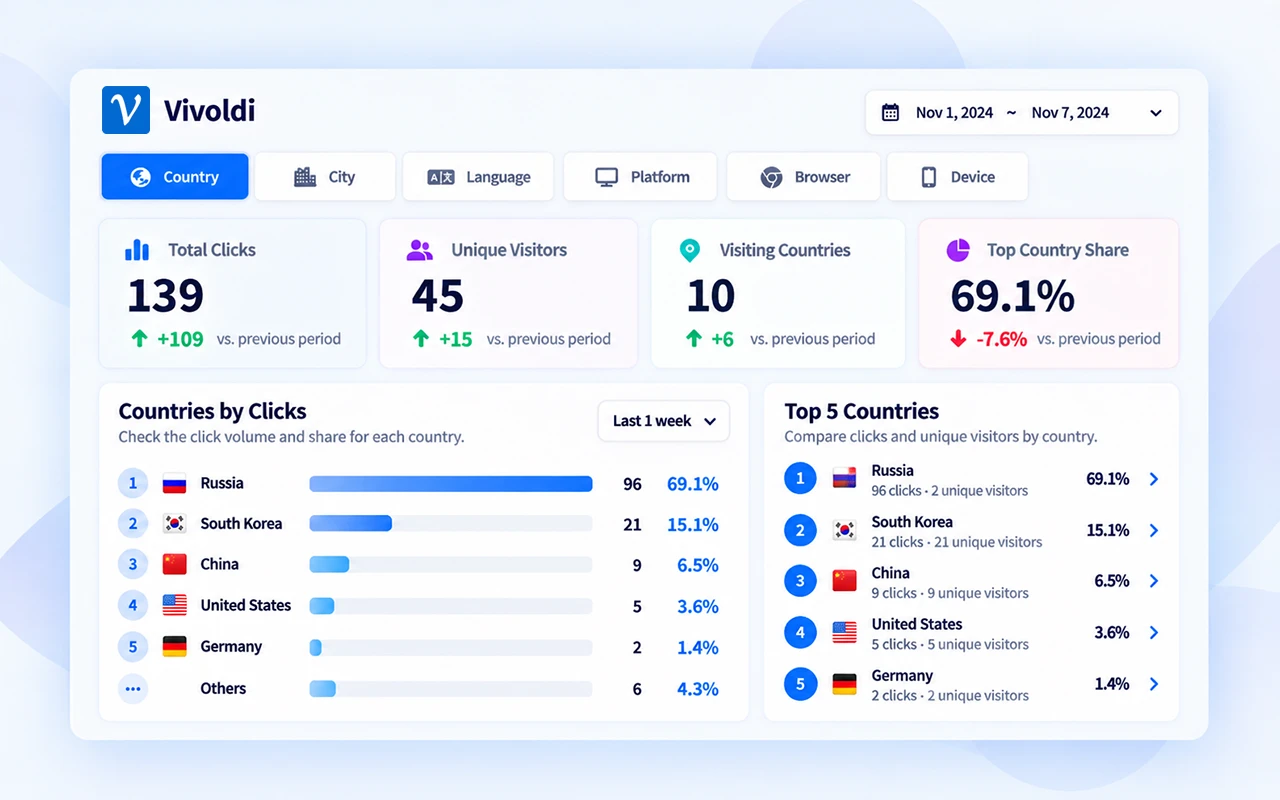Click the Nov 1, 2024 start date
This screenshot has width=1280, height=800.
(x=954, y=113)
